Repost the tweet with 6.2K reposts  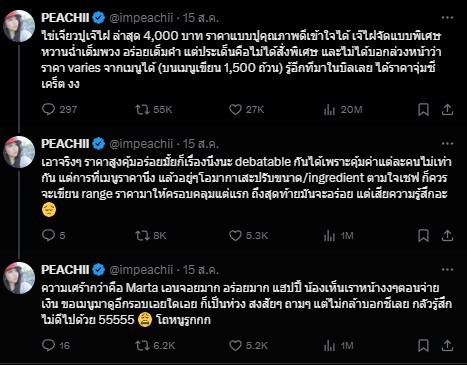(155, 345)
